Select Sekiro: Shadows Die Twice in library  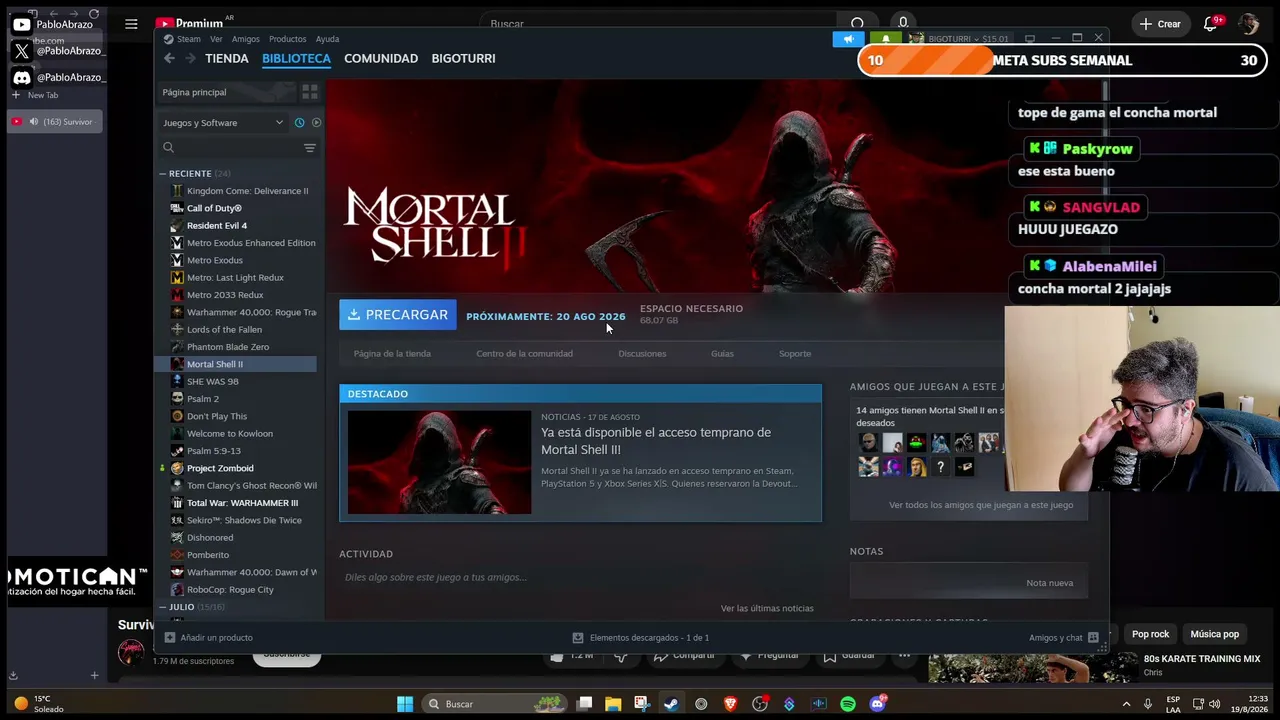[244, 520]
